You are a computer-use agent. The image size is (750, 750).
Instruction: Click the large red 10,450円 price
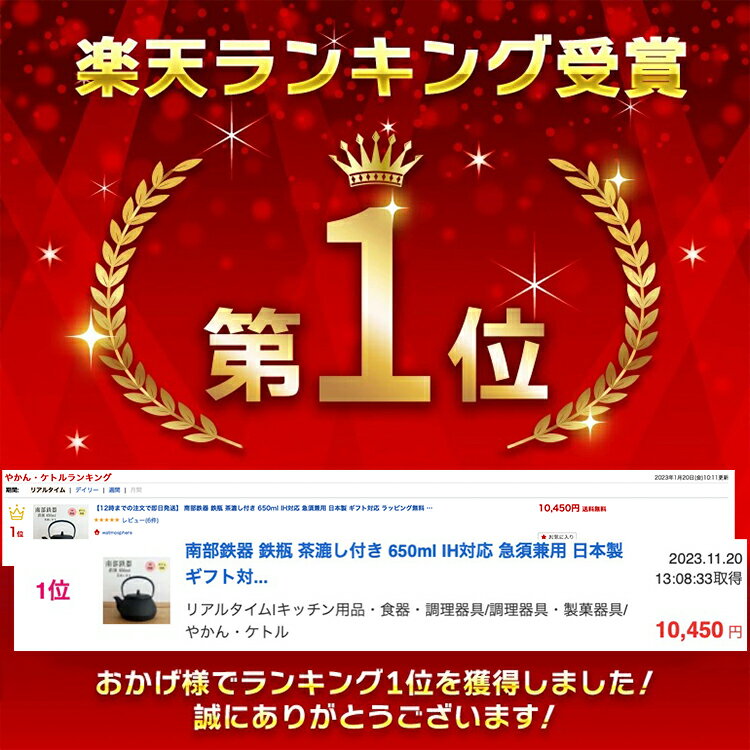(x=699, y=630)
